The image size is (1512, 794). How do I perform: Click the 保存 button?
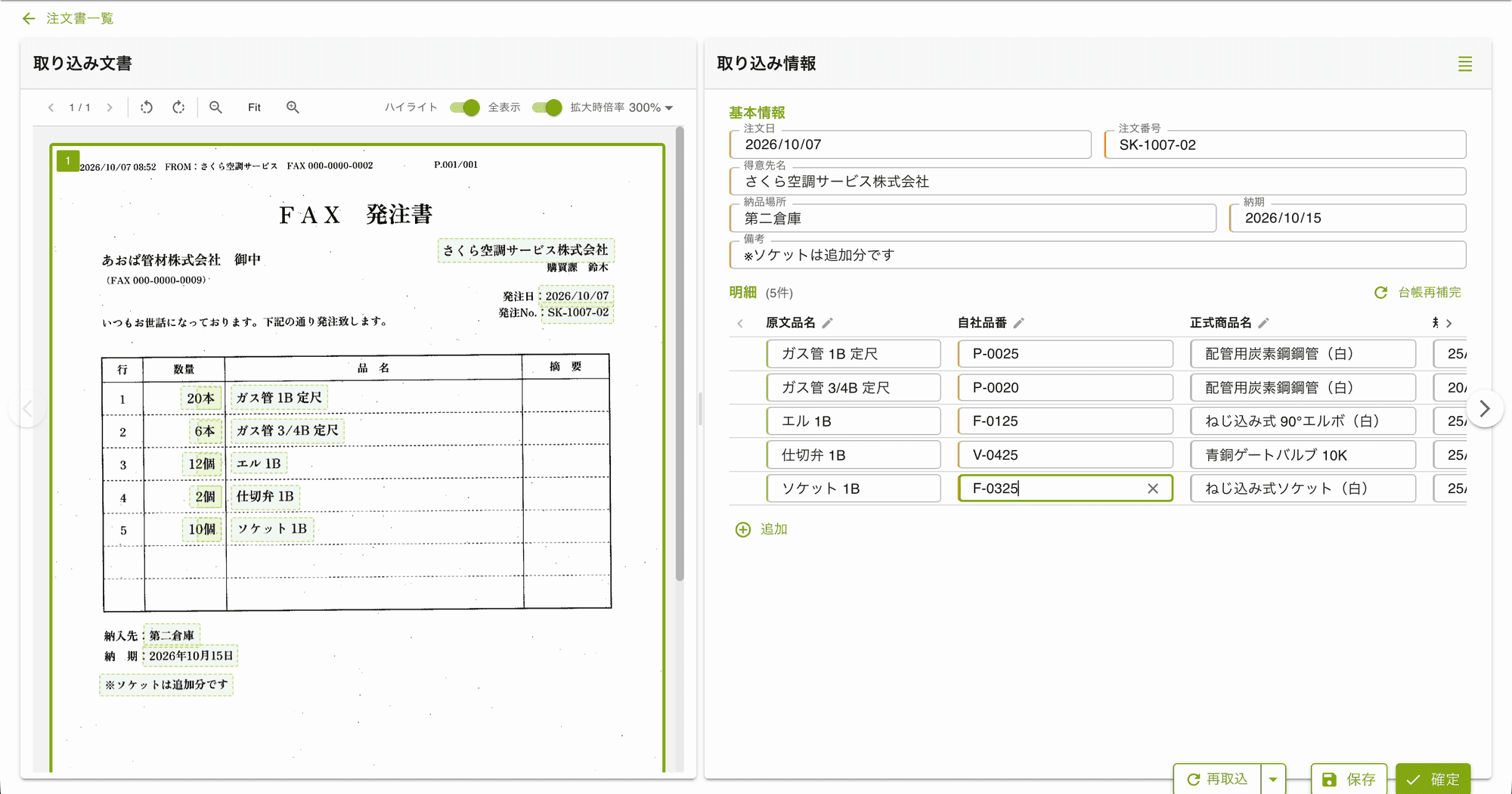click(1349, 779)
